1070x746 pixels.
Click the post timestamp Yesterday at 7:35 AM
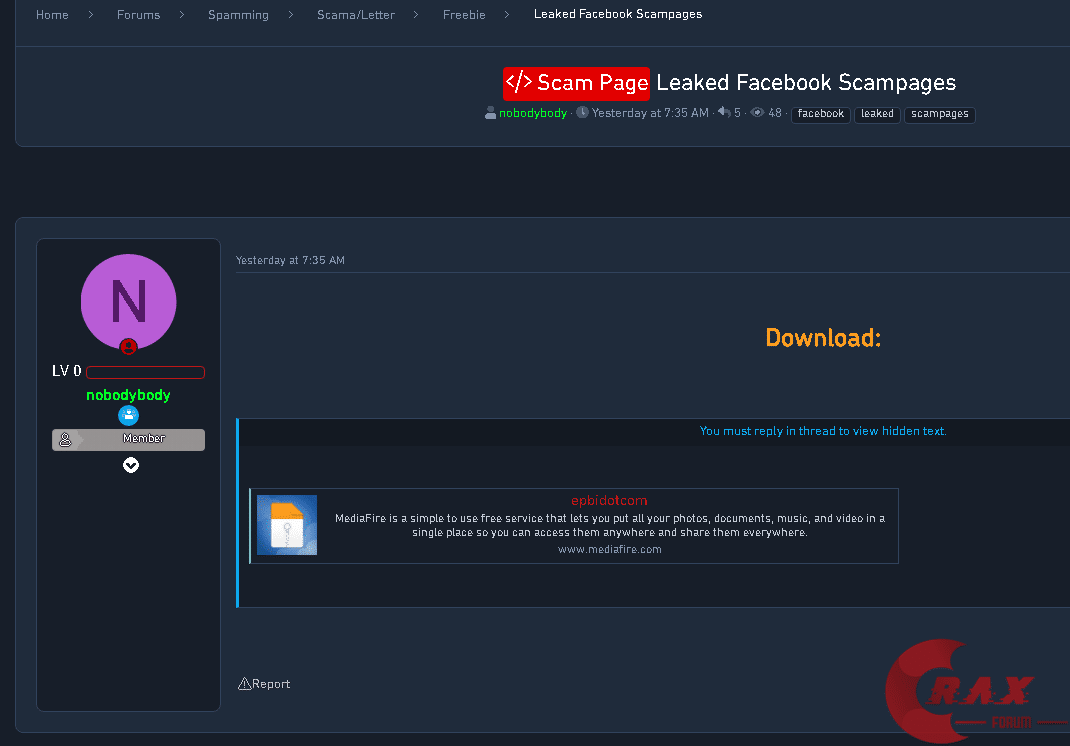click(x=290, y=261)
